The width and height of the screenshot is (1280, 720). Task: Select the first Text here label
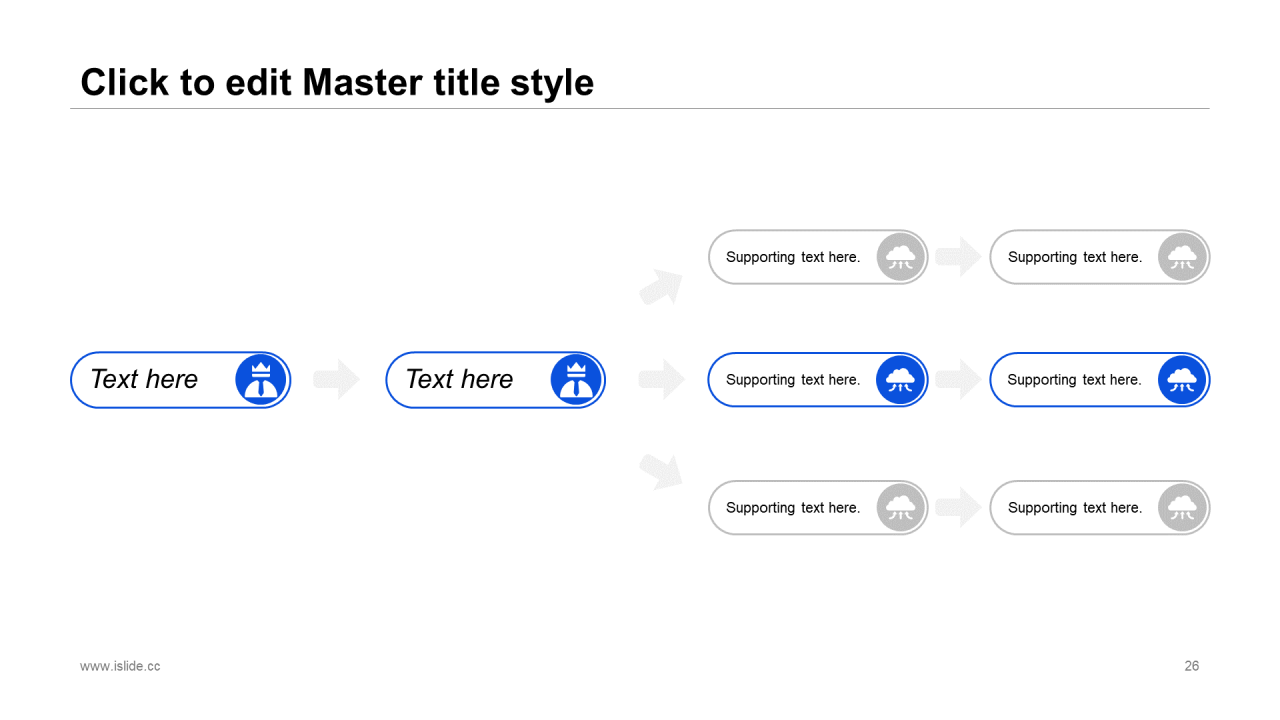pos(144,379)
